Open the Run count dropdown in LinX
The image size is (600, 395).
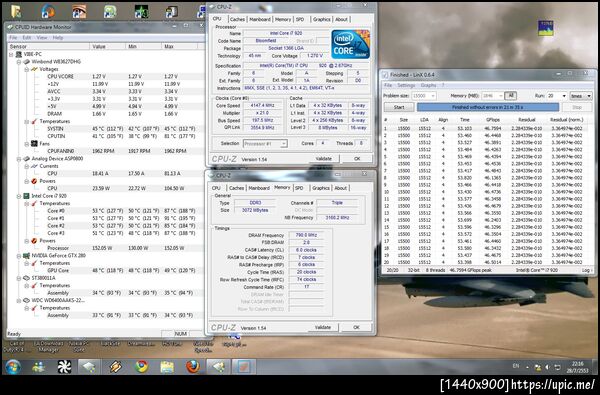(x=564, y=96)
